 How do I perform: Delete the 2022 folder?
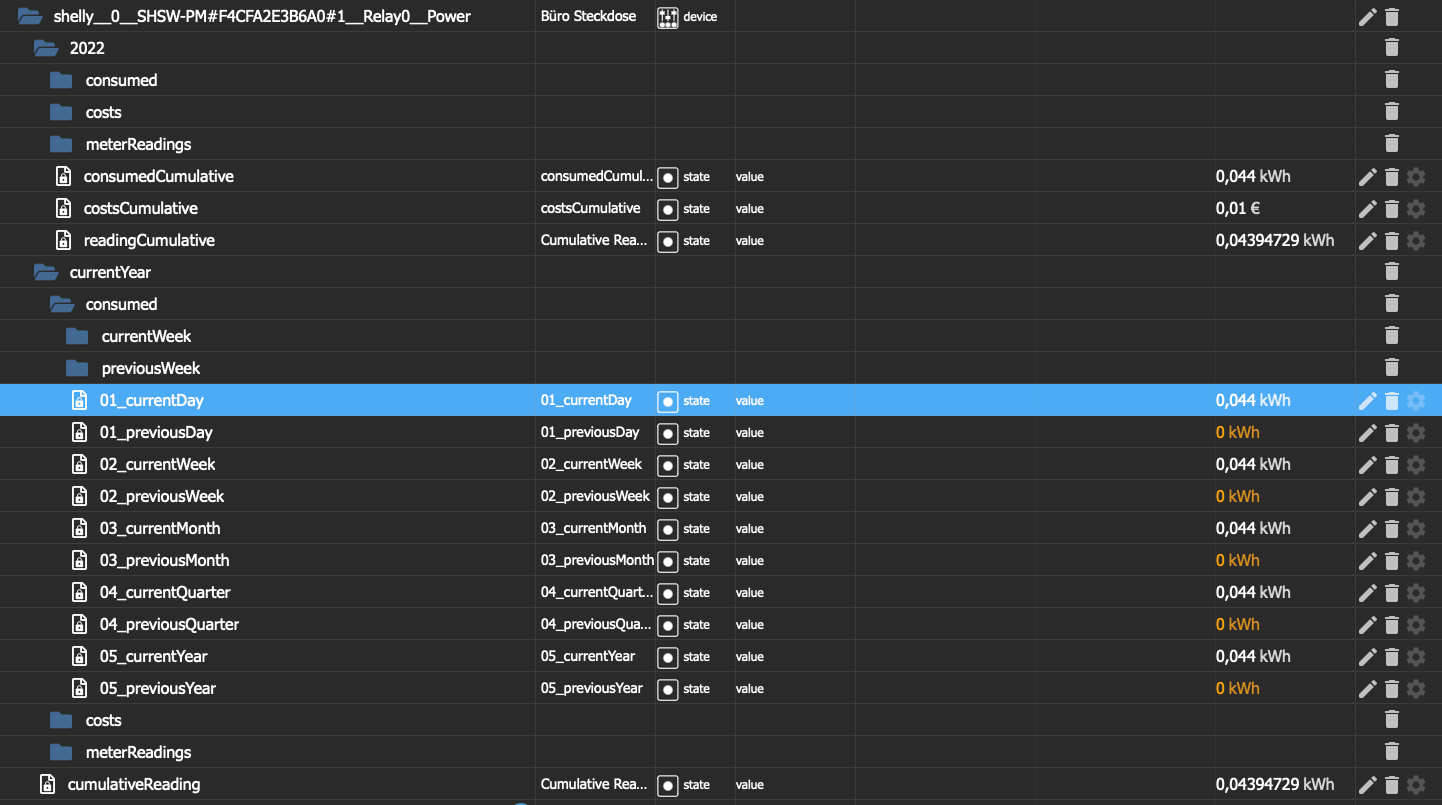(x=1391, y=47)
